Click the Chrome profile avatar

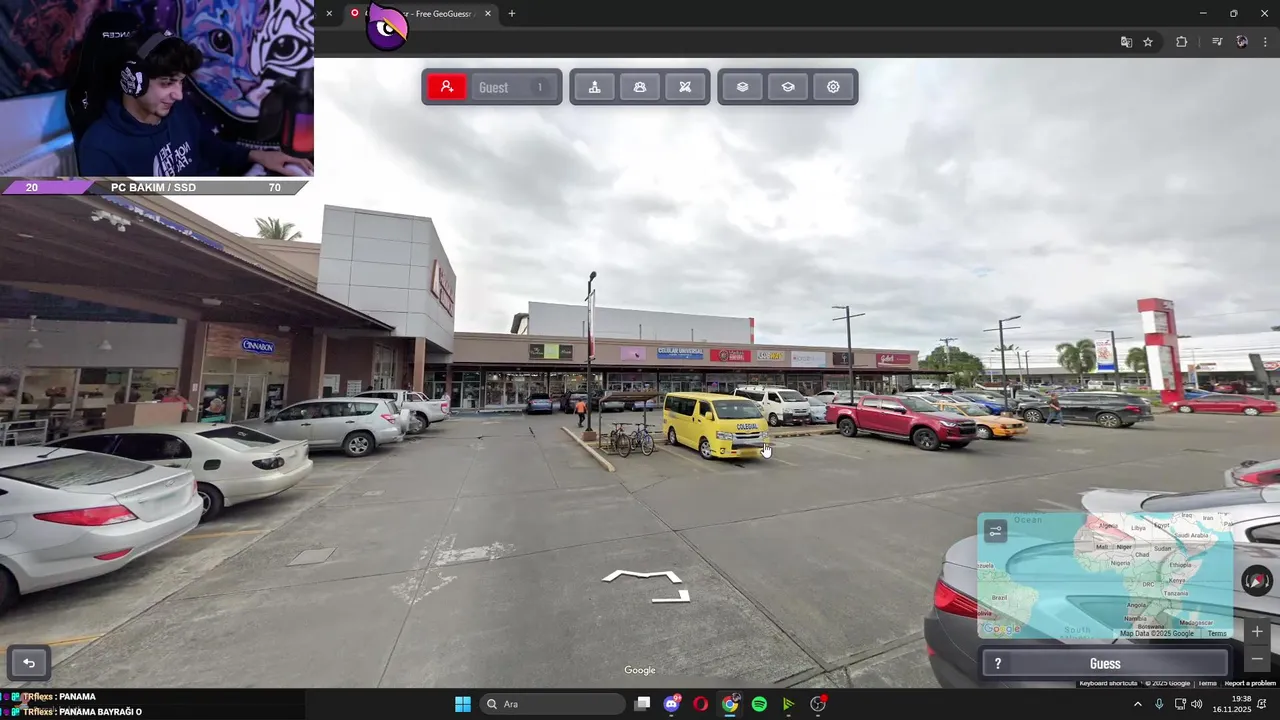[1242, 42]
